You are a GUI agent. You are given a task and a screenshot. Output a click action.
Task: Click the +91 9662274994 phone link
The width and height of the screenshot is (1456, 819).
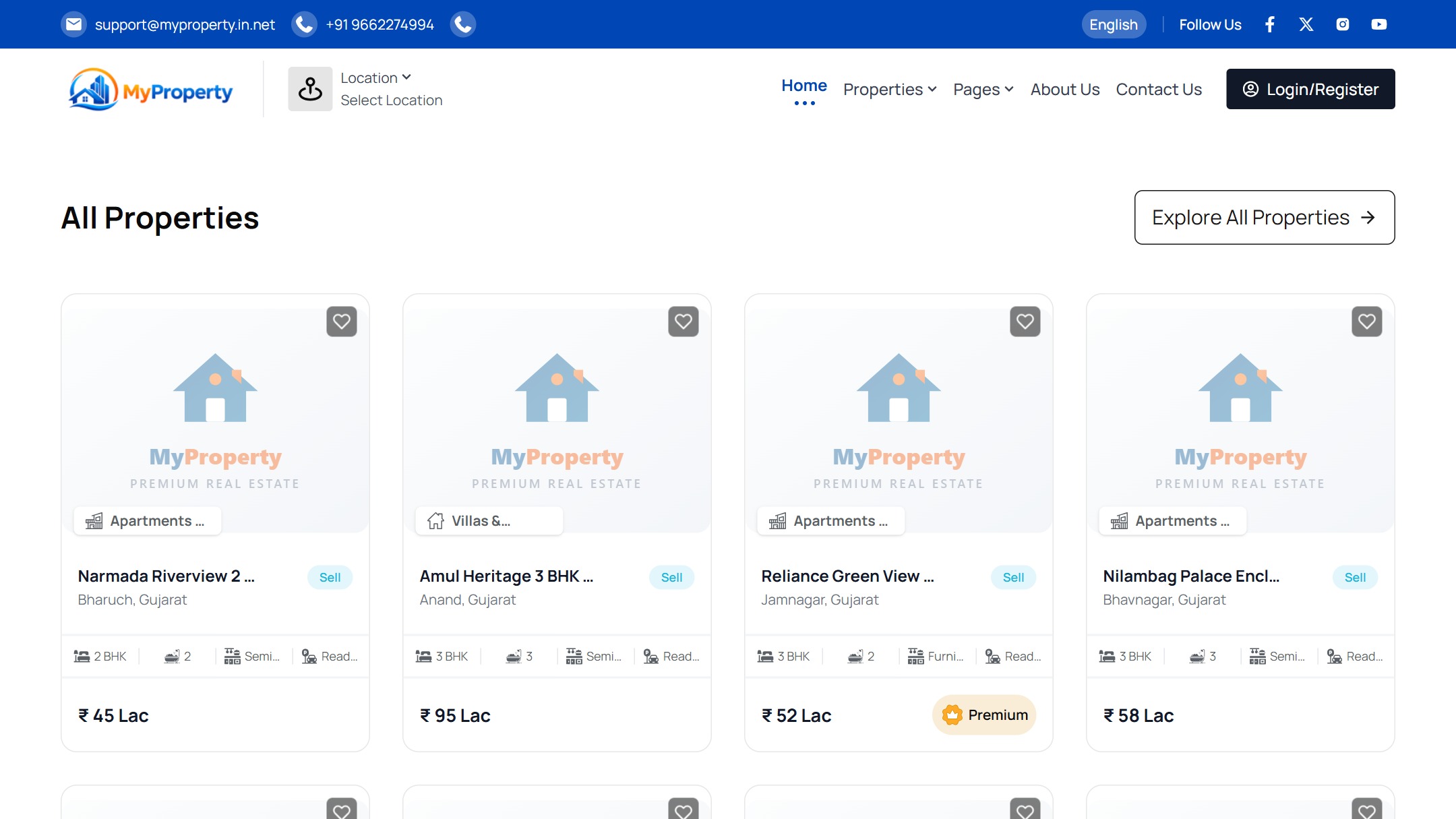pos(380,25)
